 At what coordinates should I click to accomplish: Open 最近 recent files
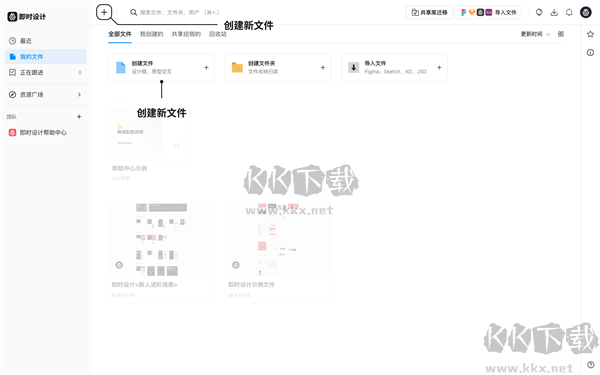click(46, 41)
